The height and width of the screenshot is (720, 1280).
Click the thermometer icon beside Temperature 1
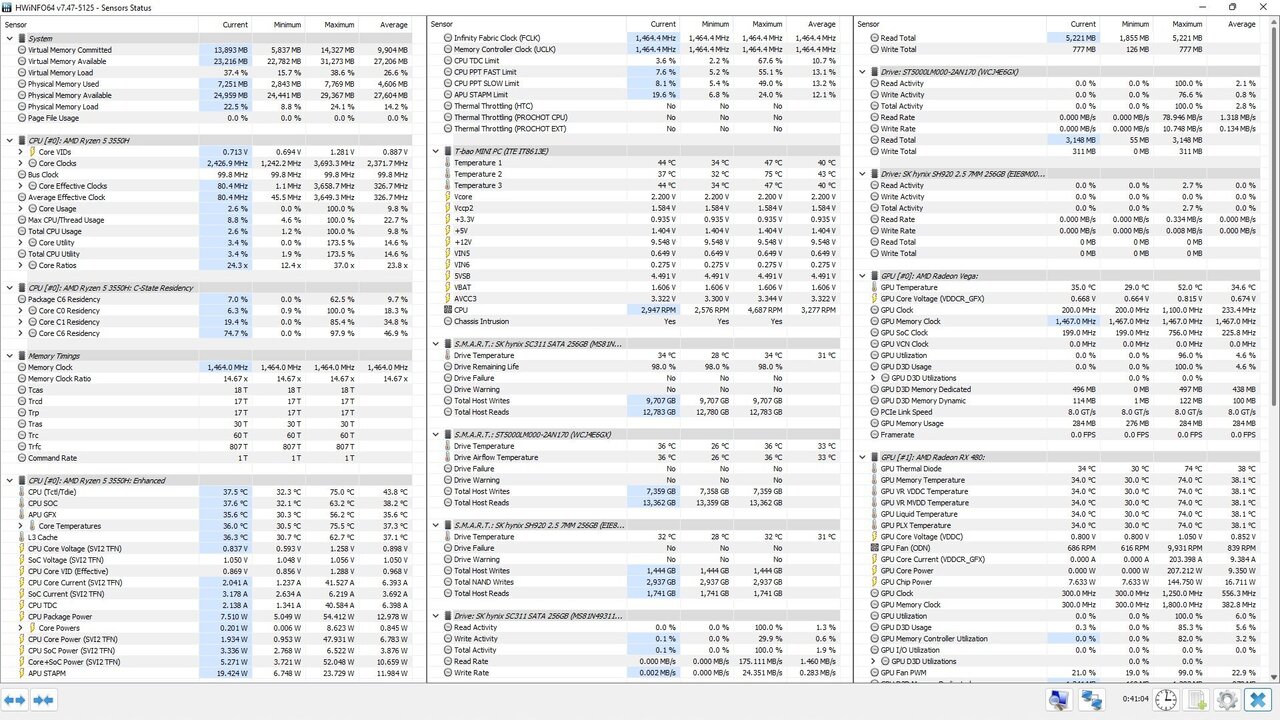click(x=446, y=163)
